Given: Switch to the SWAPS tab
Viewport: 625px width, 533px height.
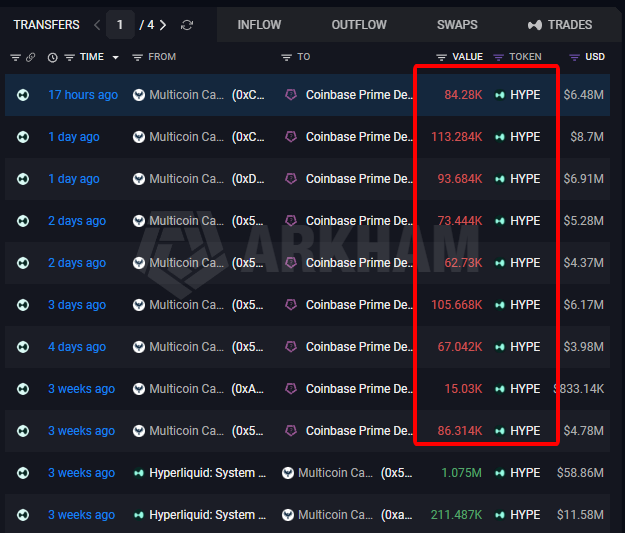Looking at the screenshot, I should click(x=457, y=25).
